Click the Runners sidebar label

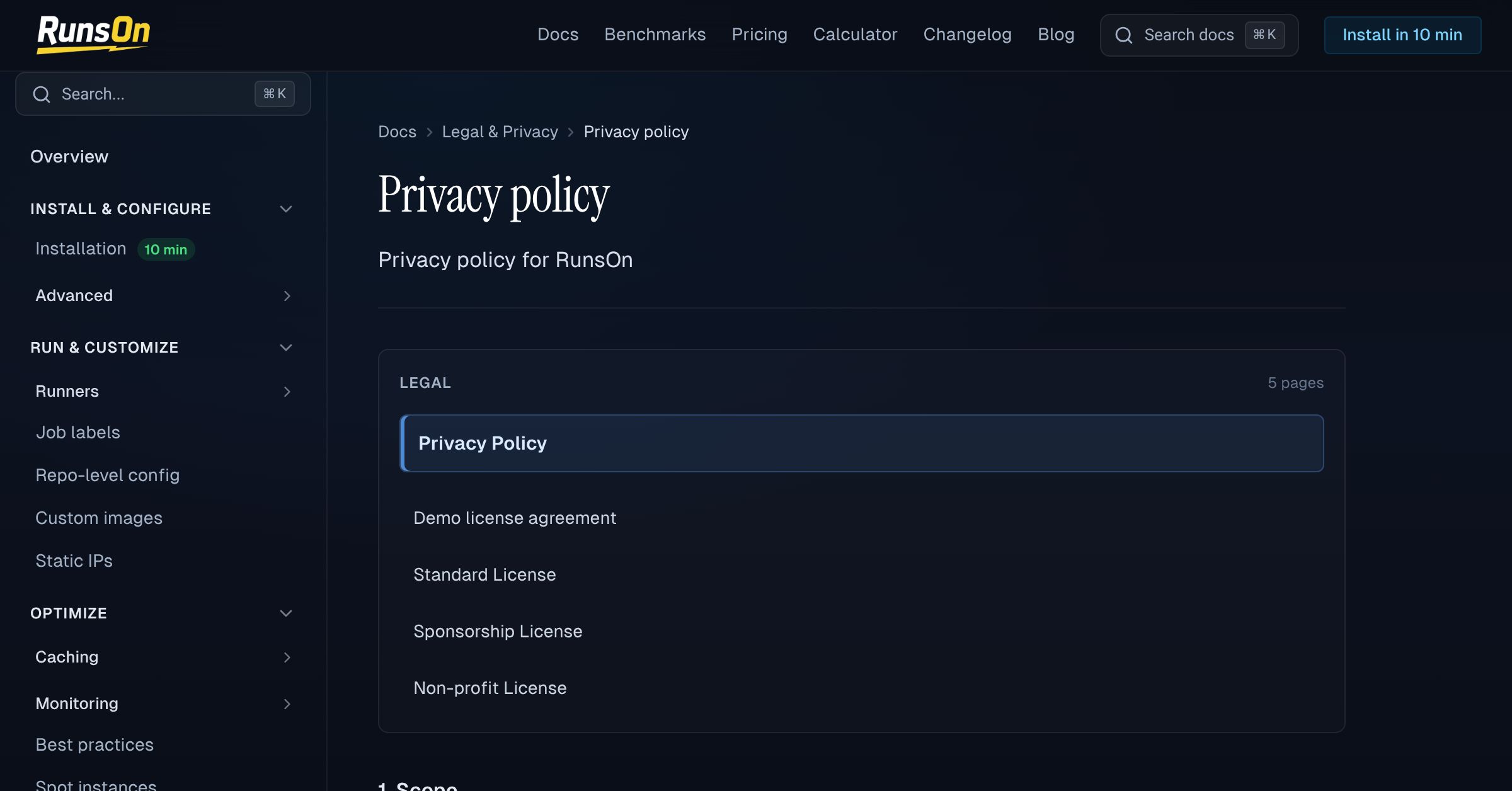67,391
